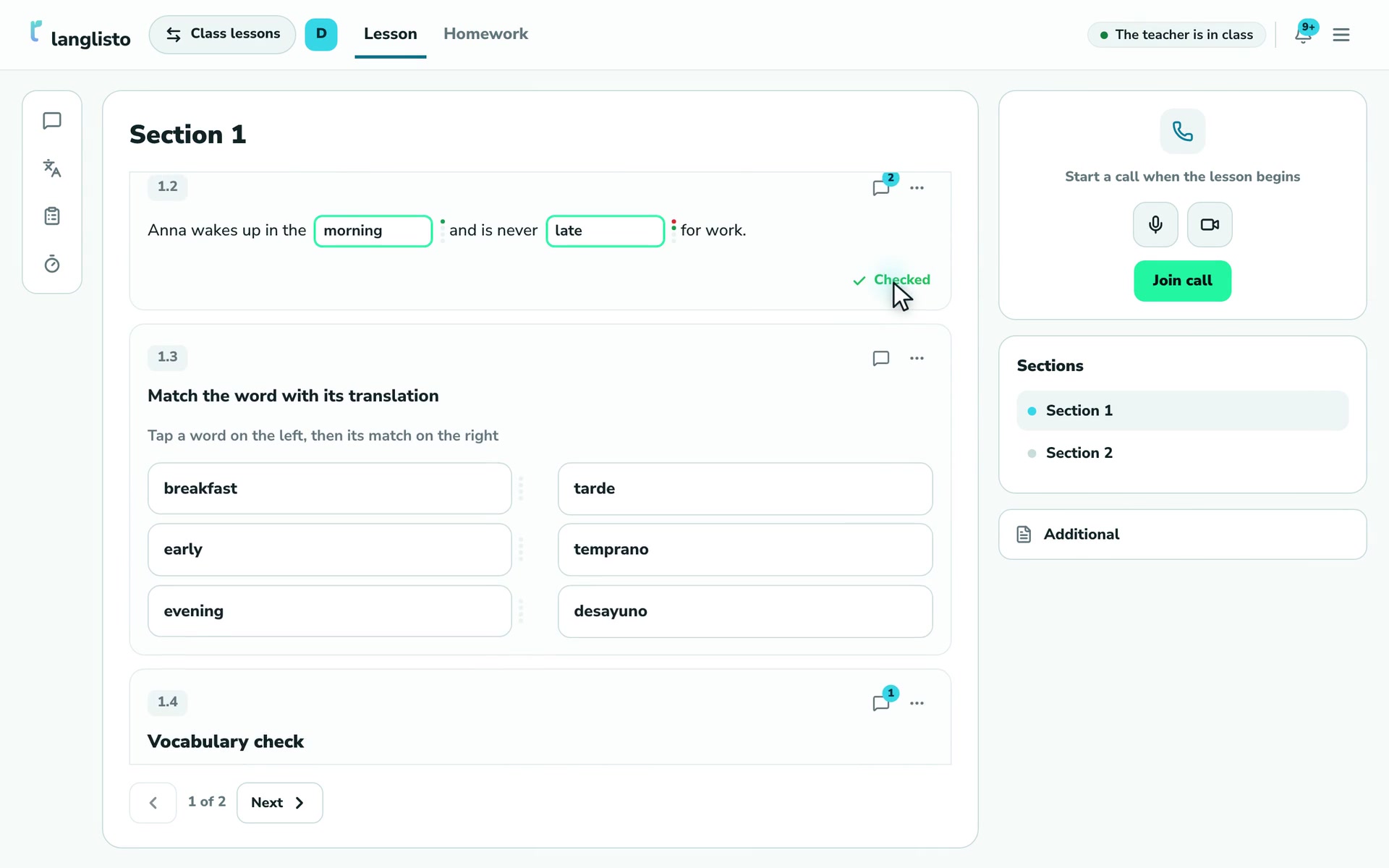Switch to the Lesson tab
Viewport: 1389px width, 868px height.
(391, 34)
